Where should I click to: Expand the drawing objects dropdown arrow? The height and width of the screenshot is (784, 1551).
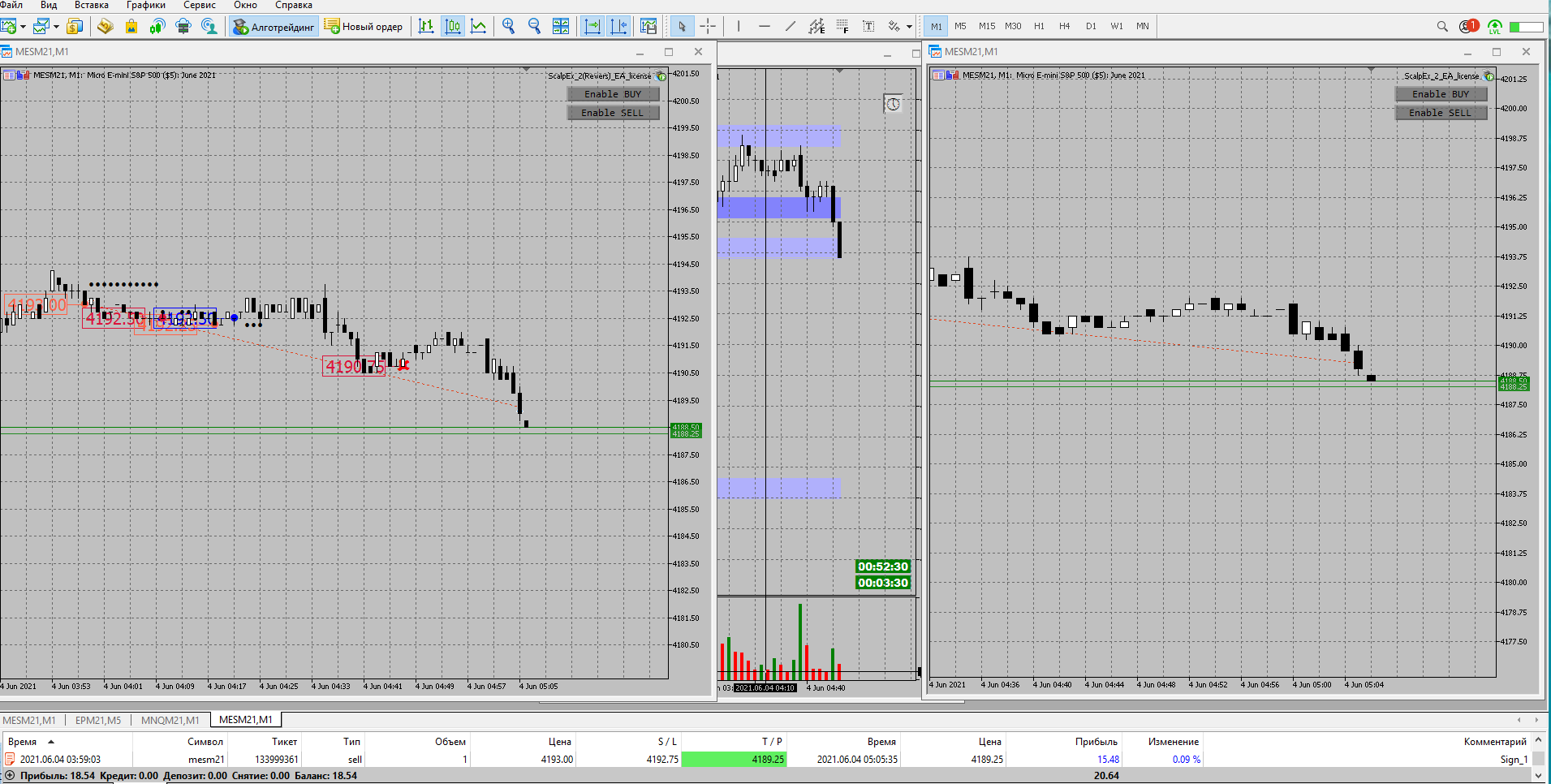click(x=909, y=27)
